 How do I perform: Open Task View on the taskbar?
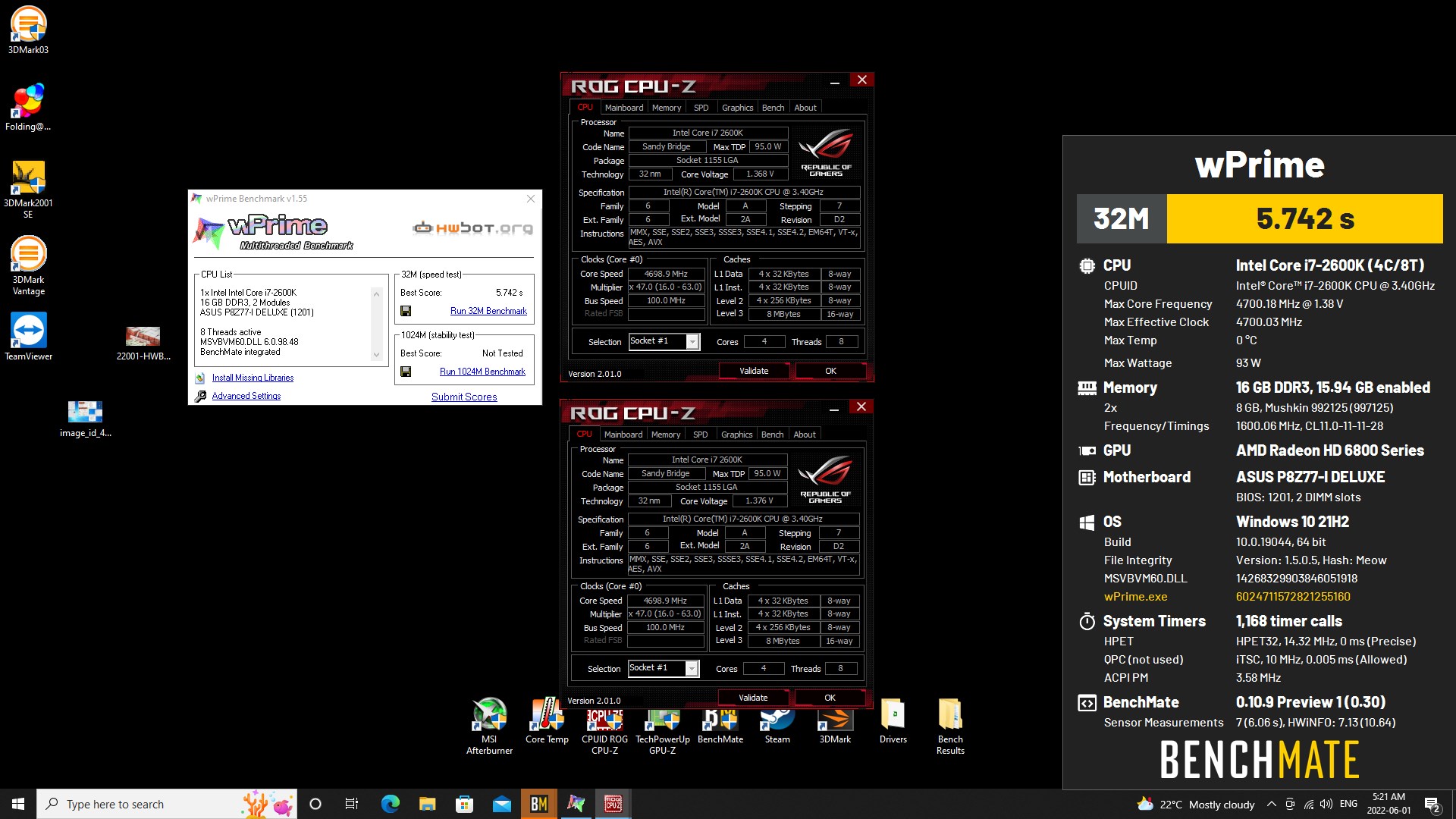(352, 804)
